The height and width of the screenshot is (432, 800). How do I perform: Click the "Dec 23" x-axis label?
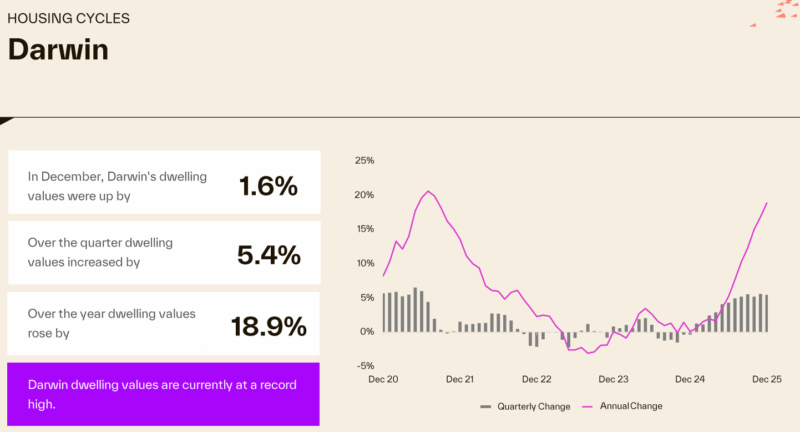pos(613,380)
